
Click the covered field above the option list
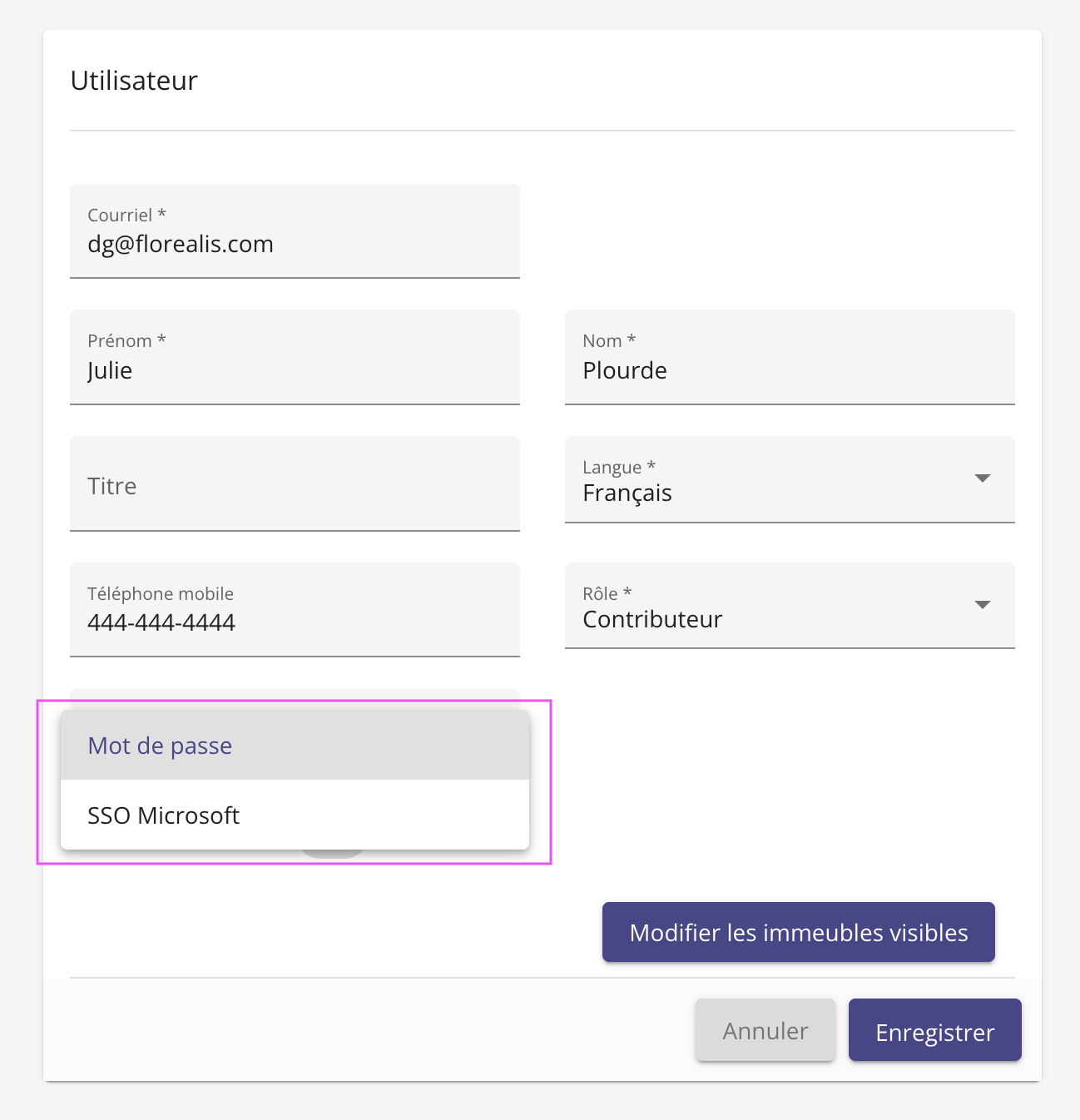tap(295, 699)
